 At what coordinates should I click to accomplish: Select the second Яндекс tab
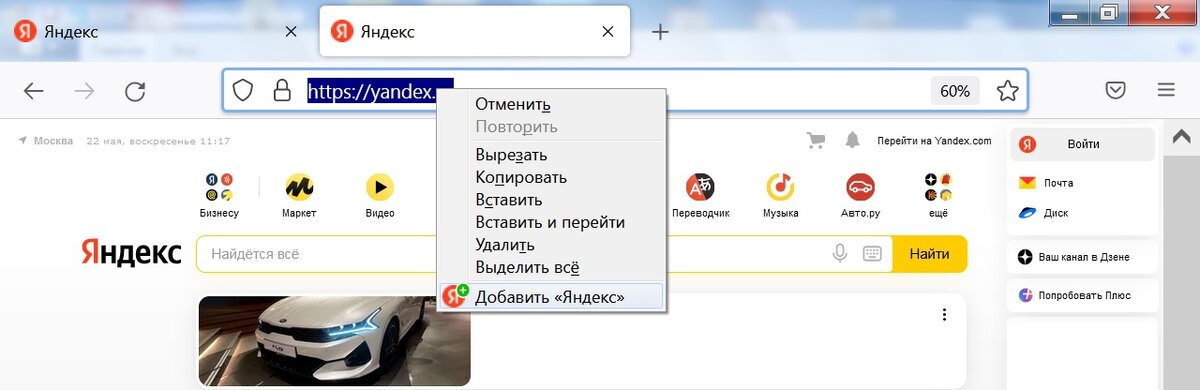coord(474,31)
